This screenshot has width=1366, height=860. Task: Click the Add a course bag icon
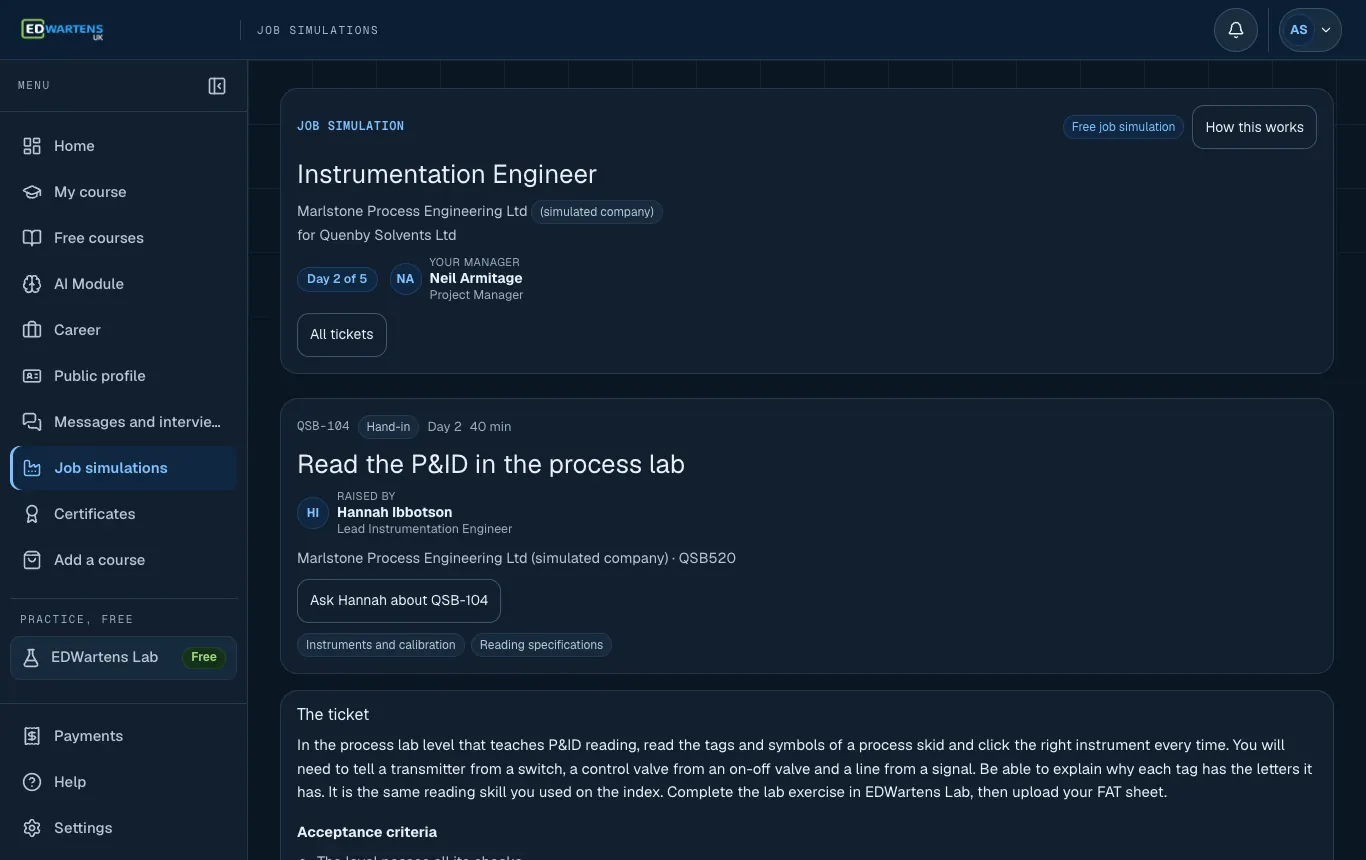tap(32, 560)
